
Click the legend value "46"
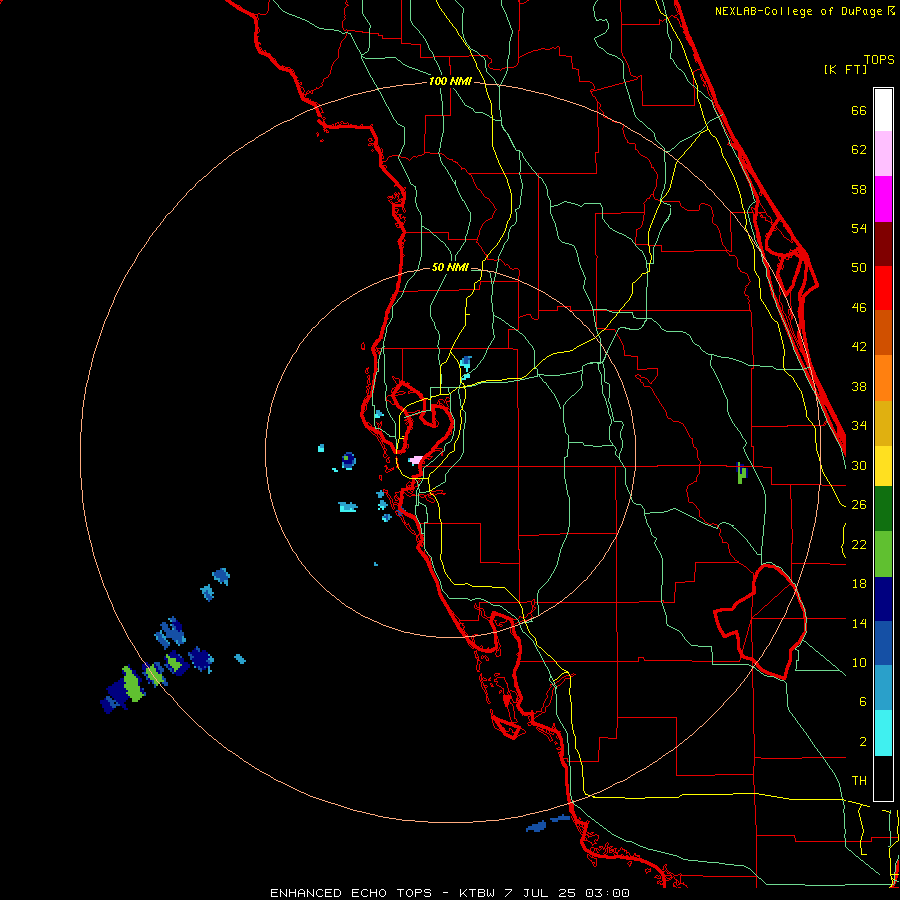click(859, 308)
